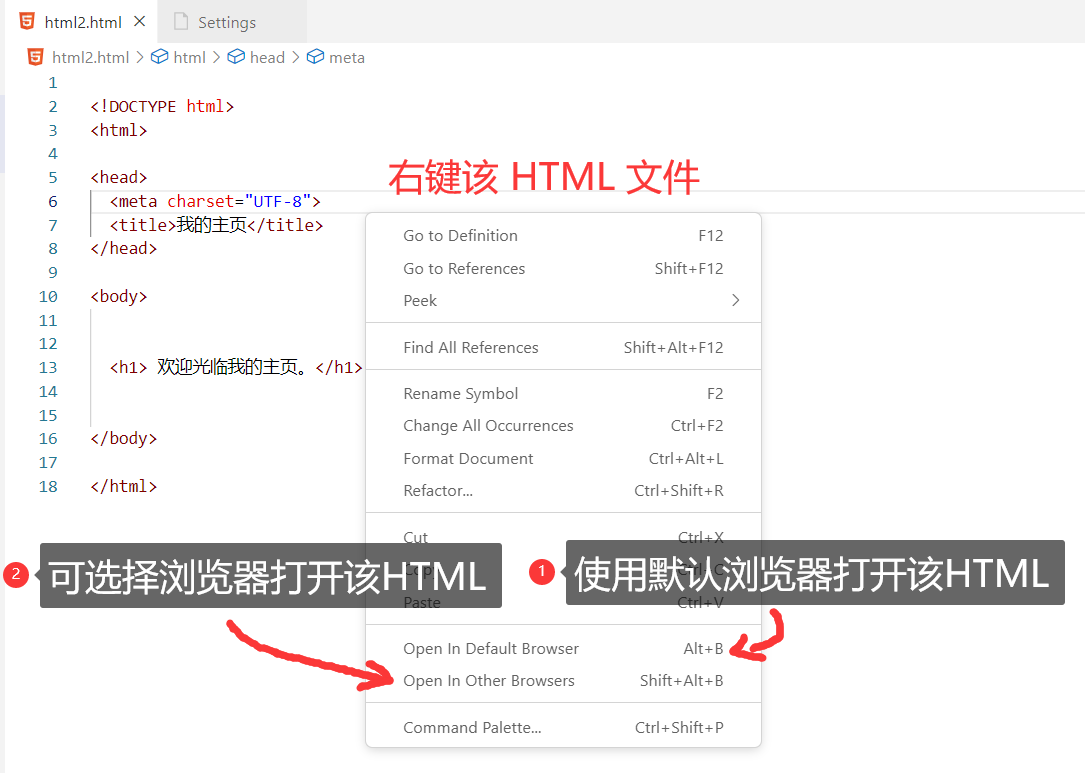
Task: Expand breadcrumb chevron after html2.html
Action: (140, 57)
